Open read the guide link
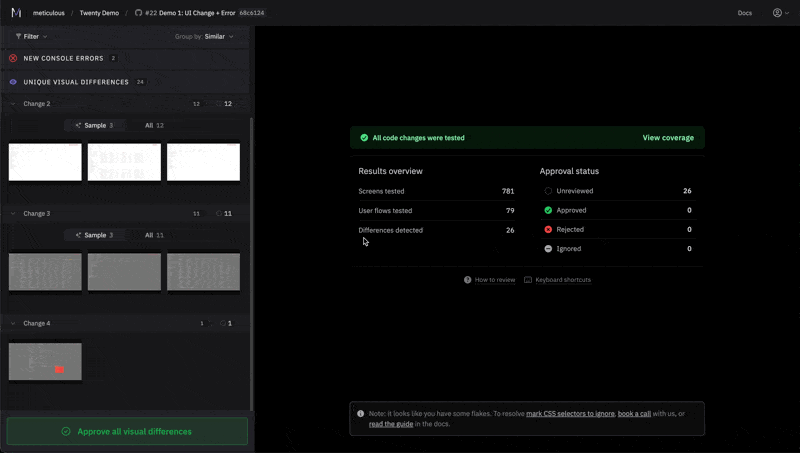Image resolution: width=800 pixels, height=453 pixels. pyautogui.click(x=391, y=424)
